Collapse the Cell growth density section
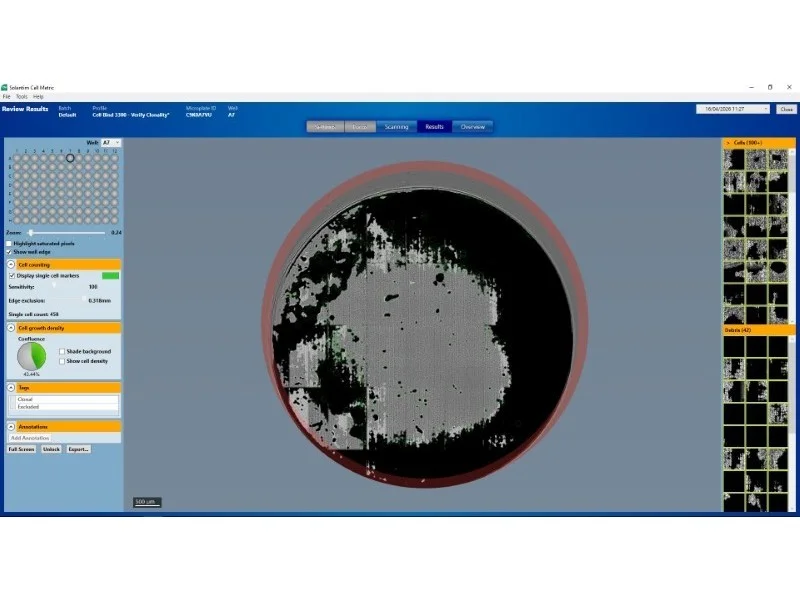The height and width of the screenshot is (600, 800). coord(11,328)
